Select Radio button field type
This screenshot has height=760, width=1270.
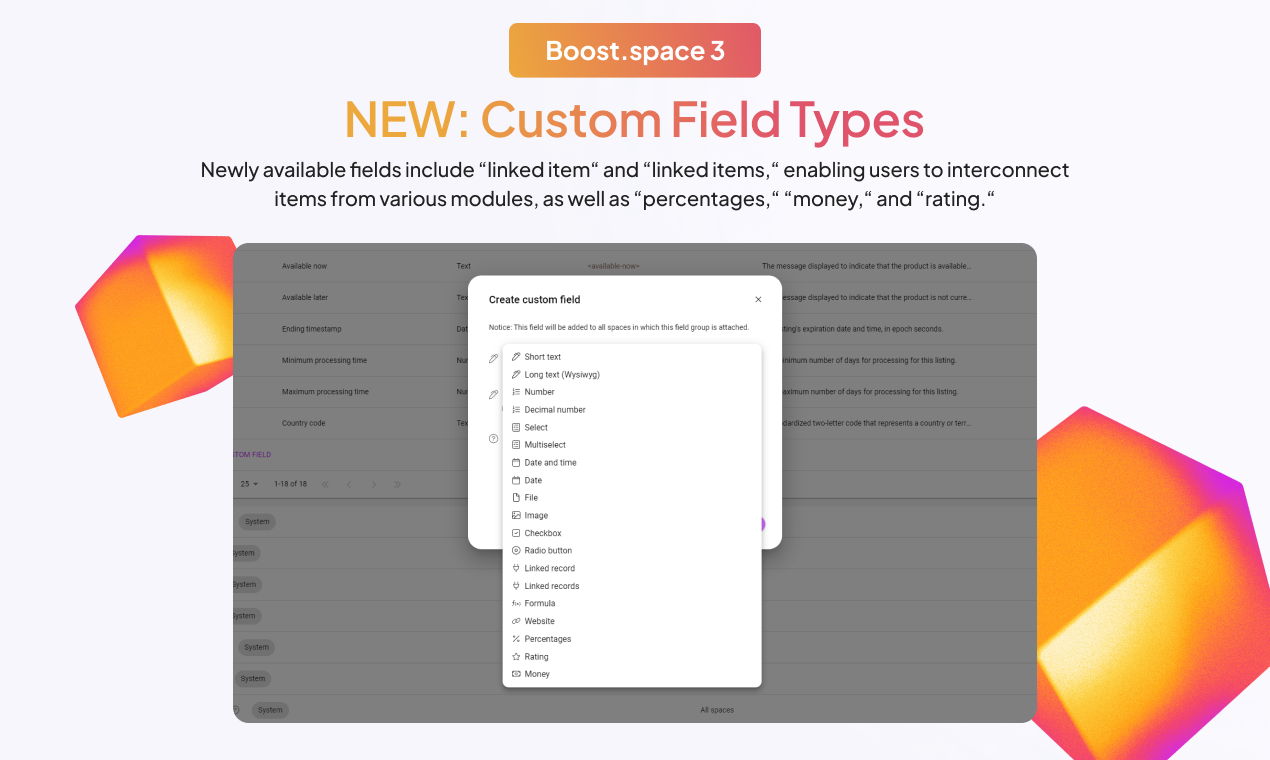tap(632, 551)
